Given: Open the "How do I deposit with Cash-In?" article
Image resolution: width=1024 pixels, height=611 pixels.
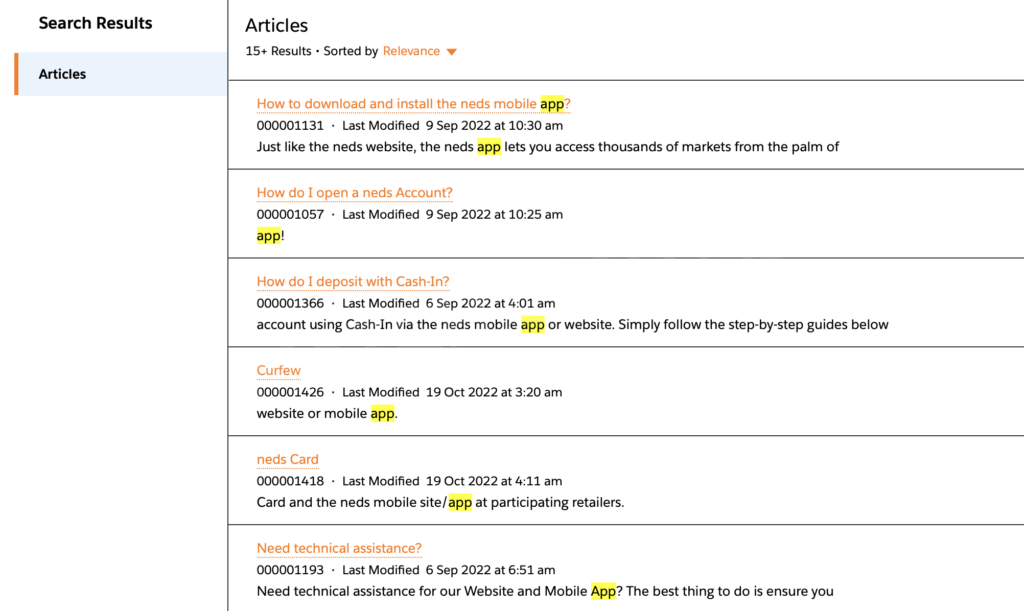Looking at the screenshot, I should click(x=352, y=281).
